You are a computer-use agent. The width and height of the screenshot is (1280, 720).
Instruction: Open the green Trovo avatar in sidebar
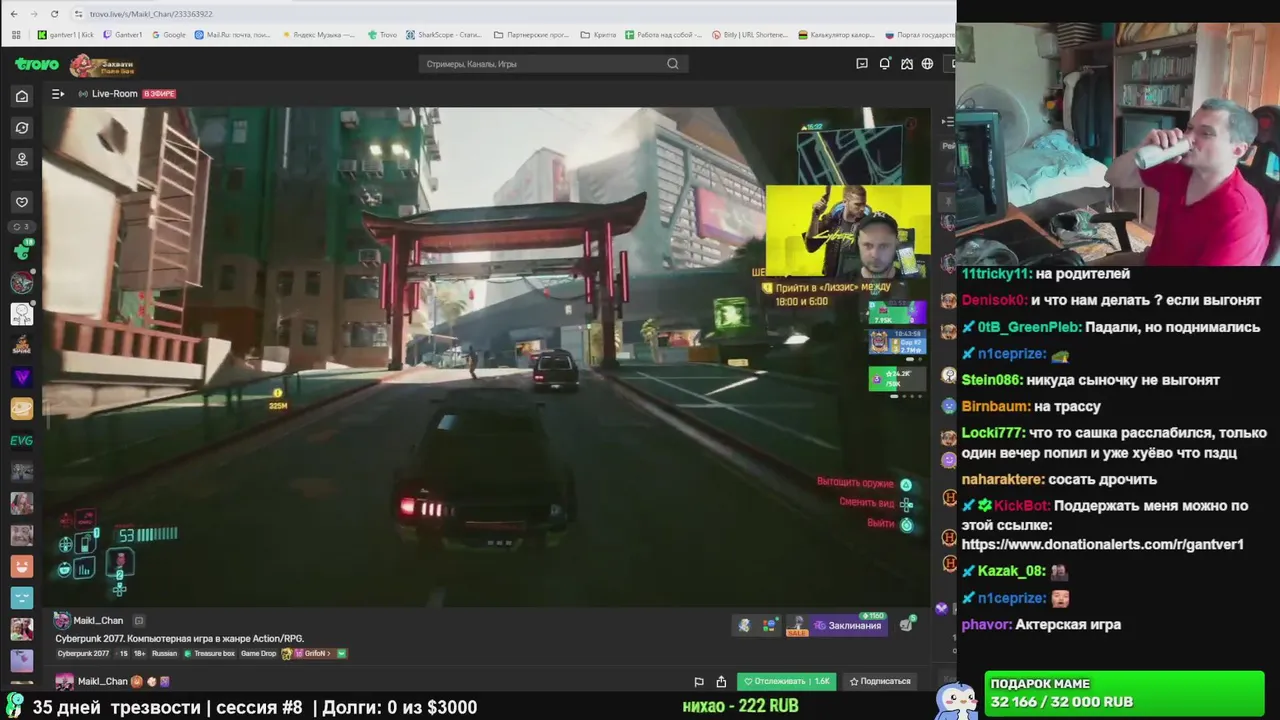click(x=22, y=250)
